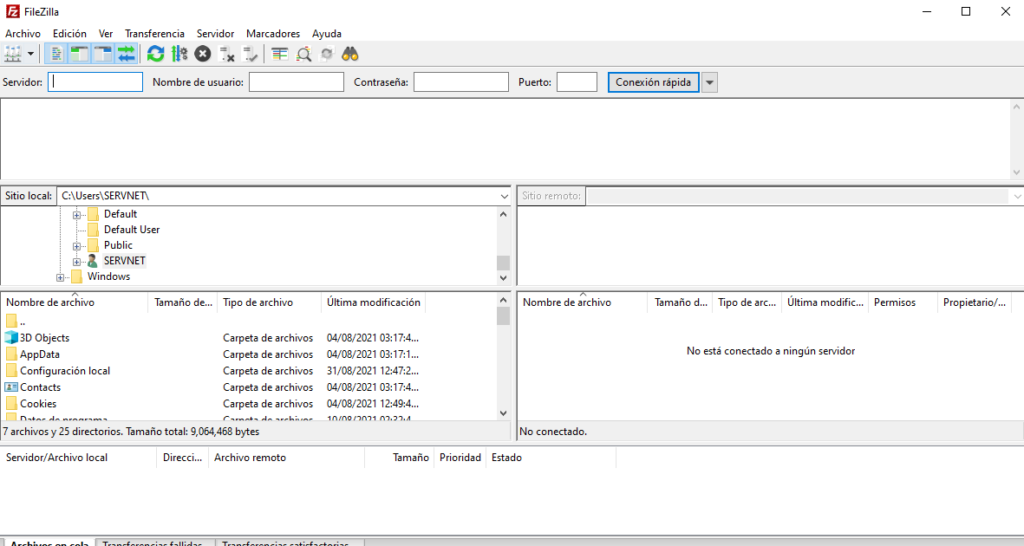1024x546 pixels.
Task: Open the Transferencia menu
Action: 154,33
